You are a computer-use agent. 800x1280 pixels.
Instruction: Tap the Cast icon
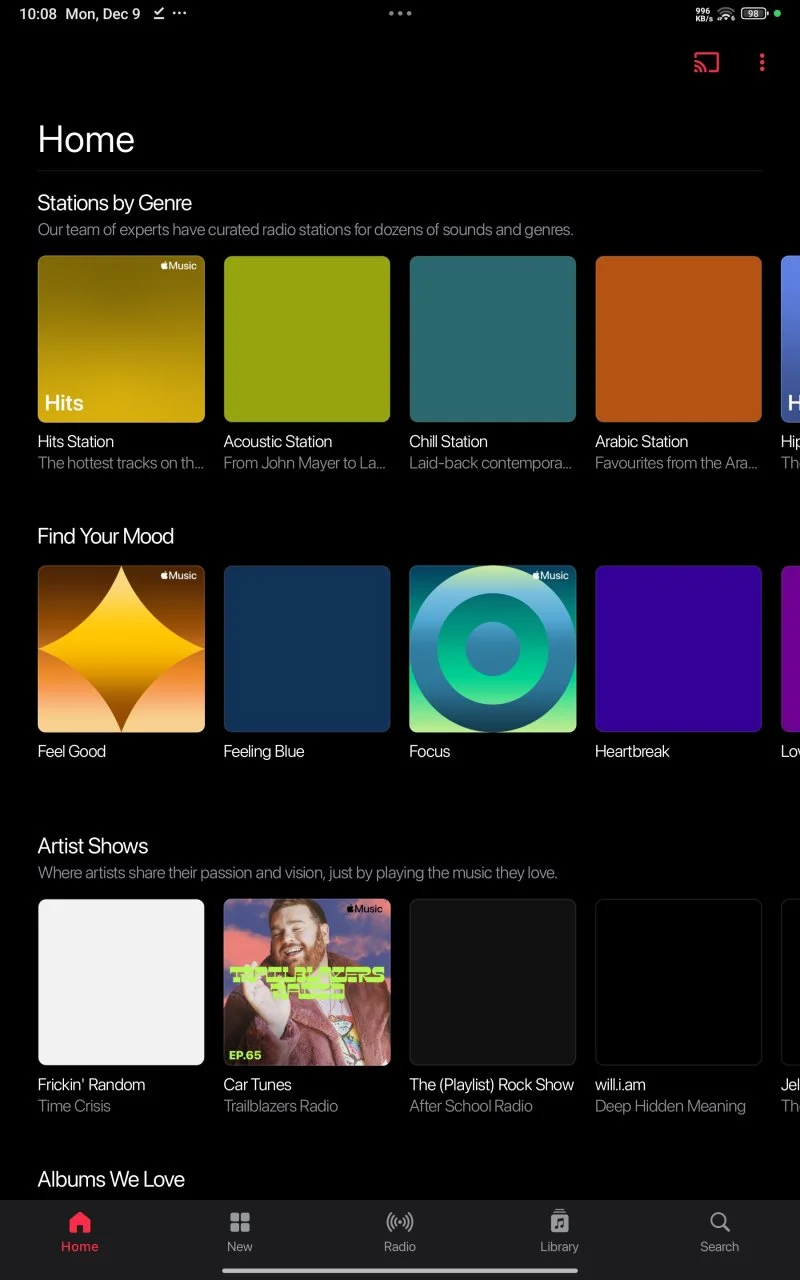coord(706,63)
